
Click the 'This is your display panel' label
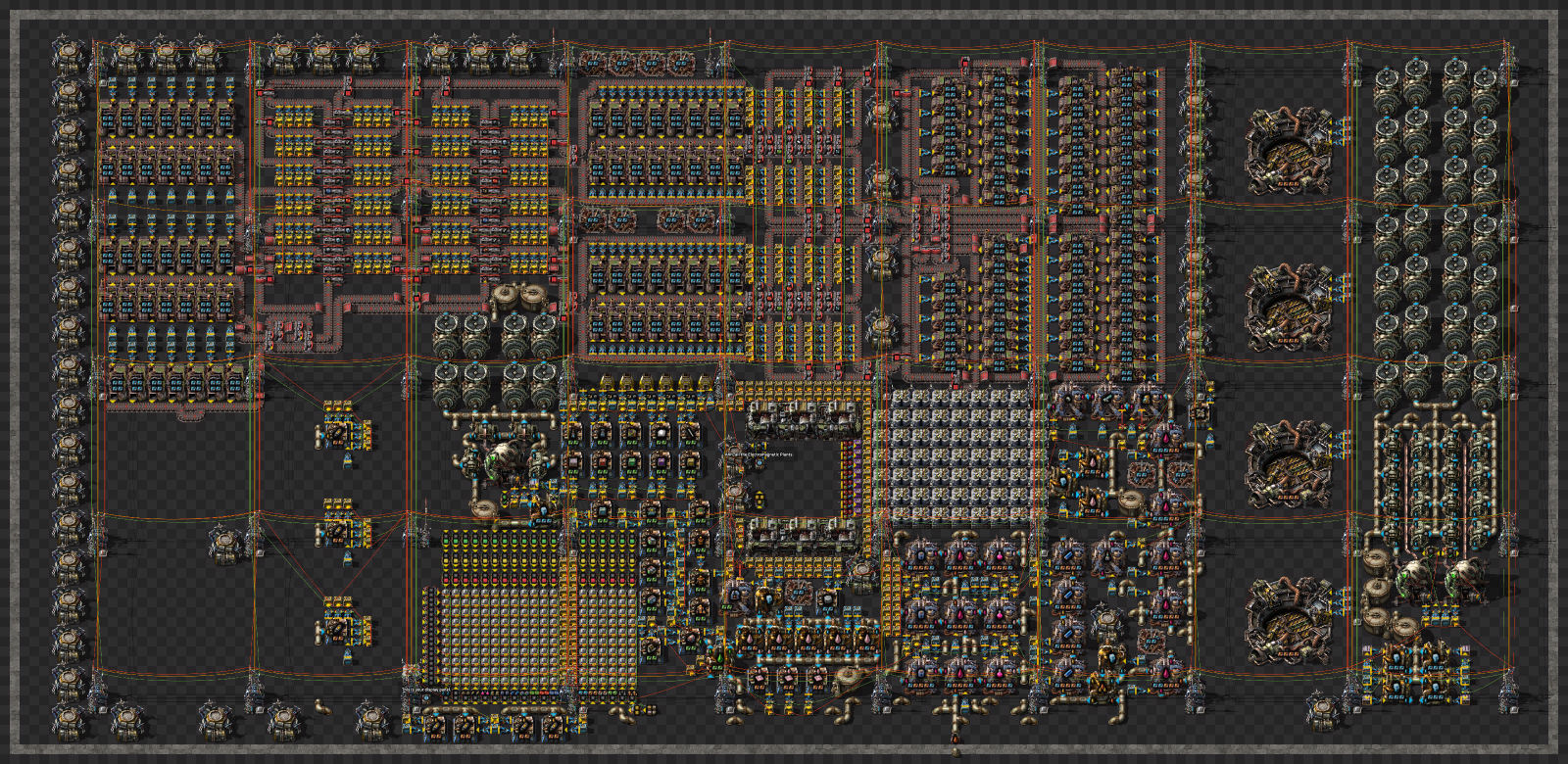coord(425,690)
